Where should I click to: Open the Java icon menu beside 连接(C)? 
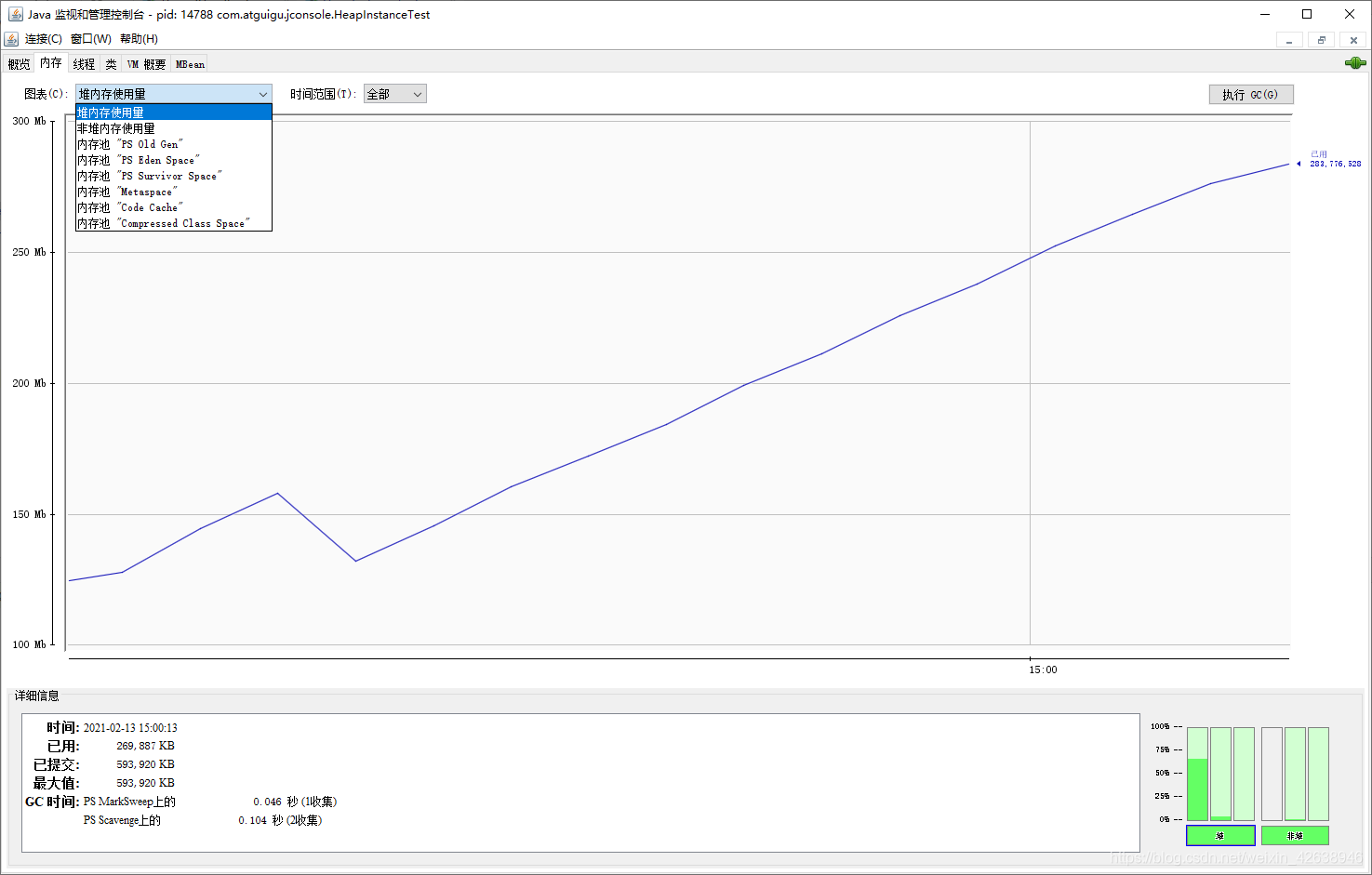(11, 39)
